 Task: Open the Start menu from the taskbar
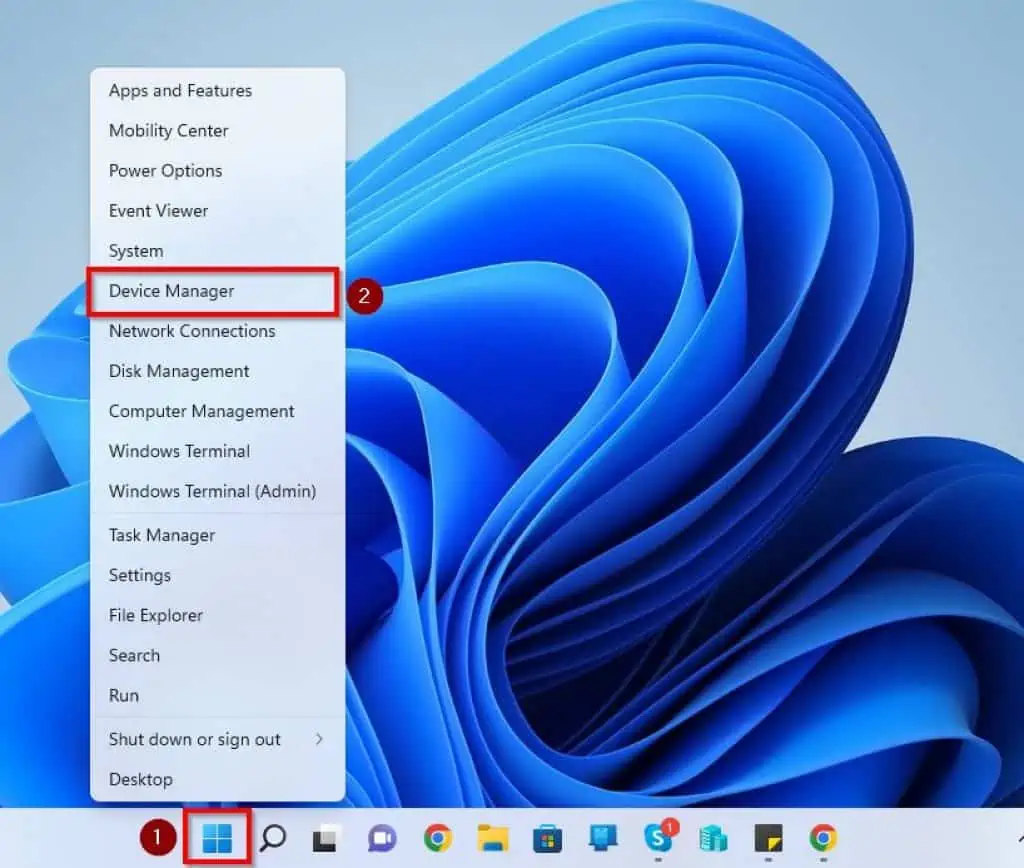coord(218,838)
